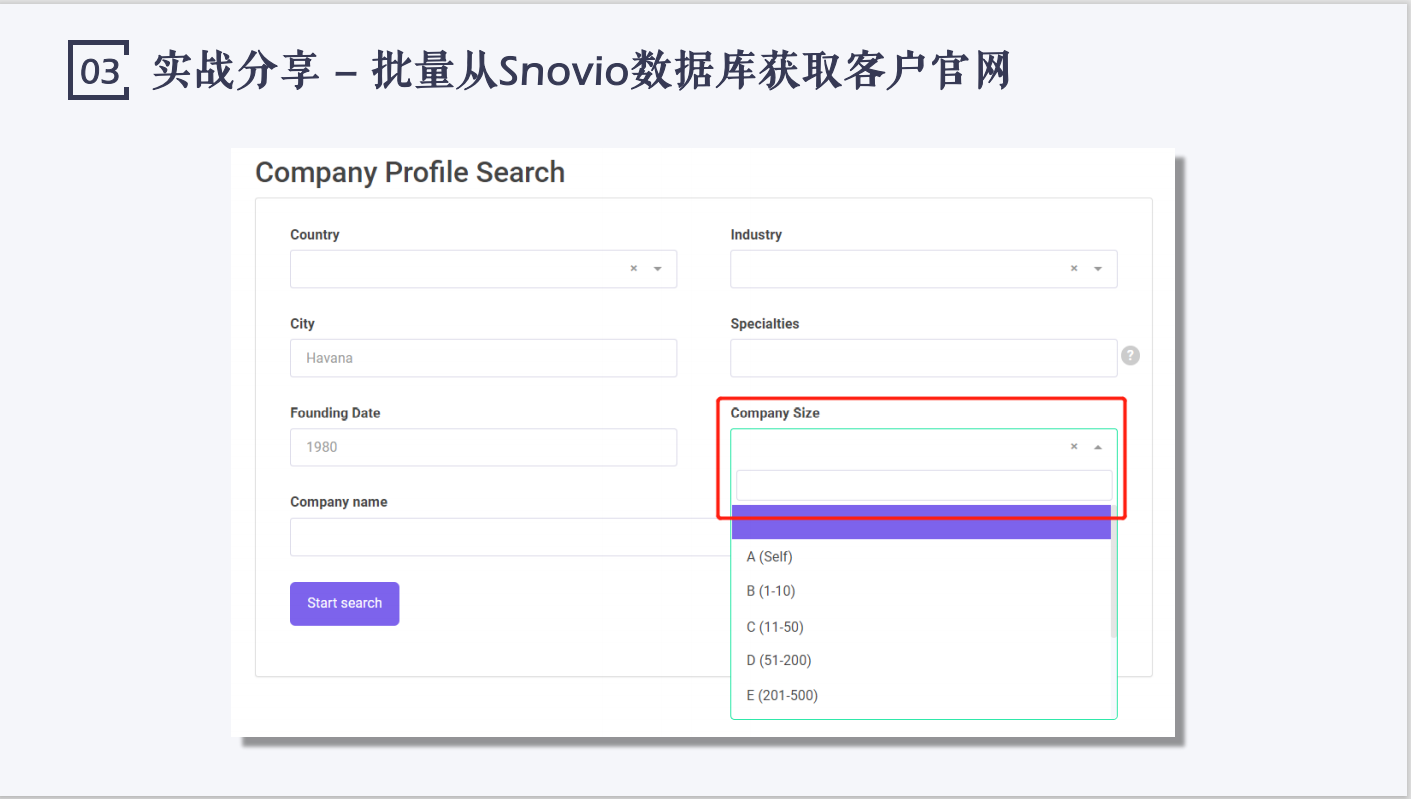Open the Country dropdown

(x=483, y=269)
